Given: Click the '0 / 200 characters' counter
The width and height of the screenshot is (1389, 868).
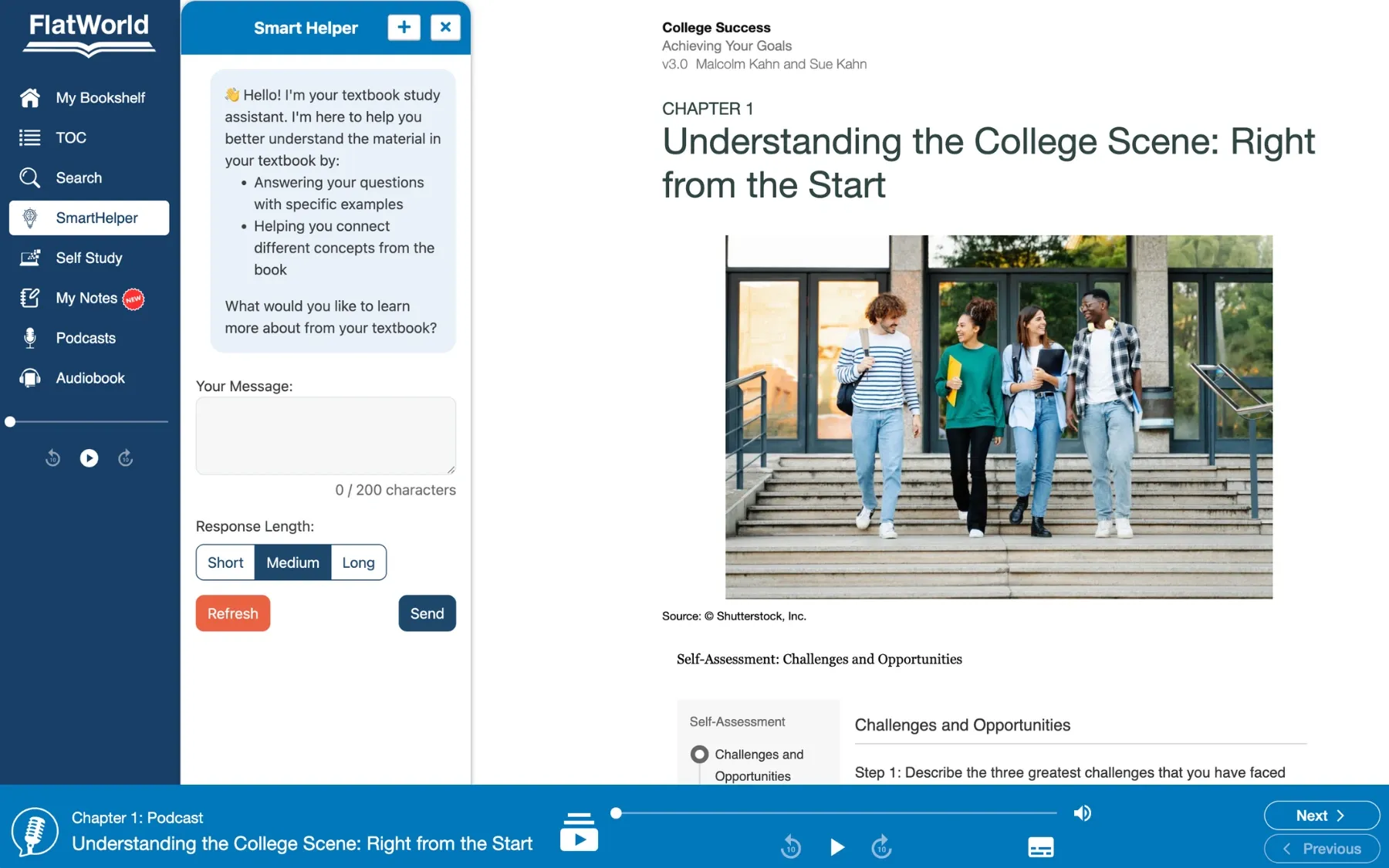Looking at the screenshot, I should (395, 490).
